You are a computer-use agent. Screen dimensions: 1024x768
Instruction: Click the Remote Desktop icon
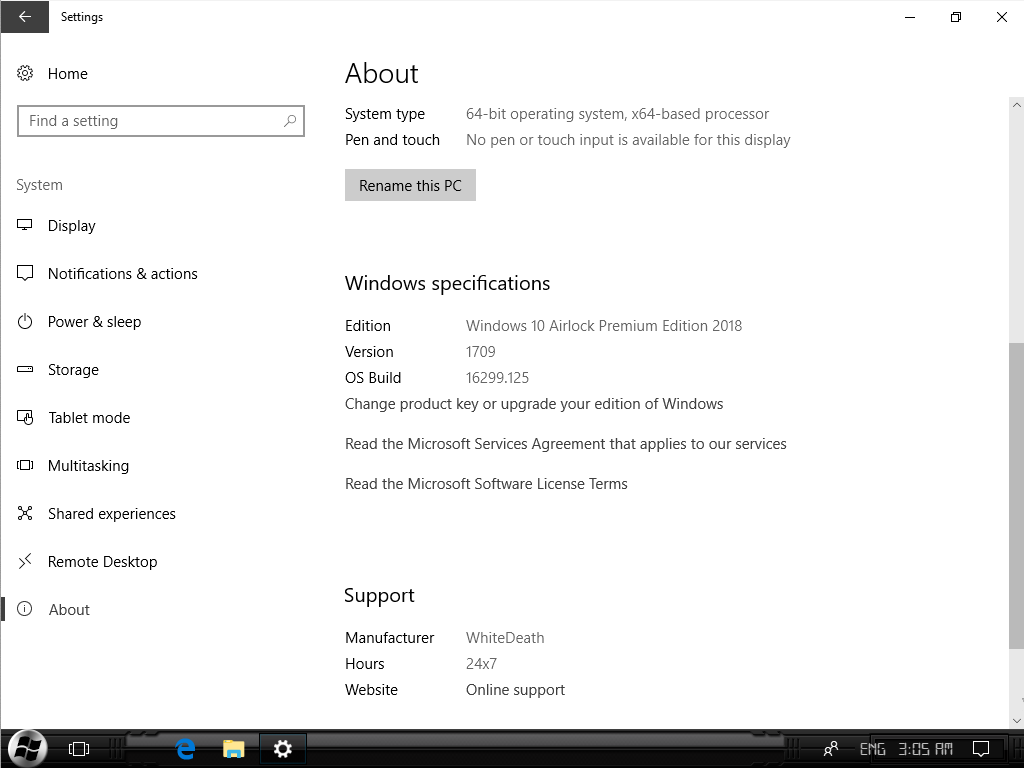(x=25, y=562)
